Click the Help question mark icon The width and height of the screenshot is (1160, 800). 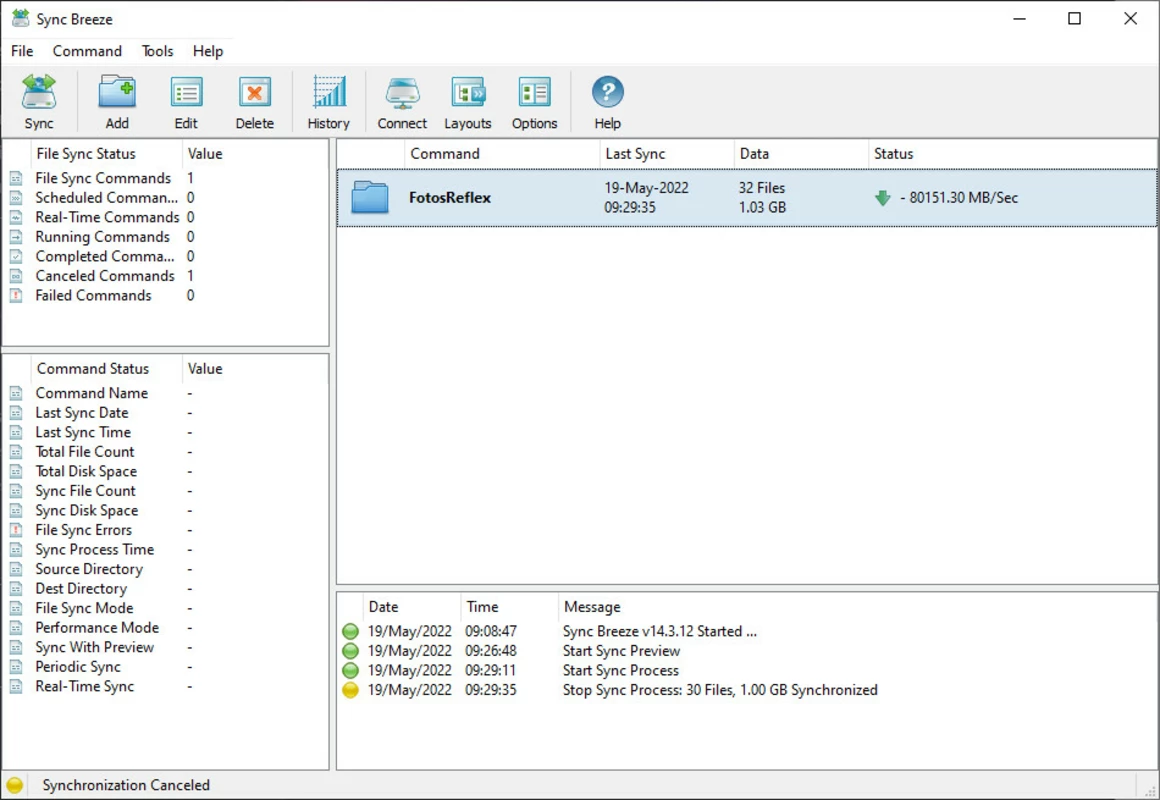tap(607, 93)
